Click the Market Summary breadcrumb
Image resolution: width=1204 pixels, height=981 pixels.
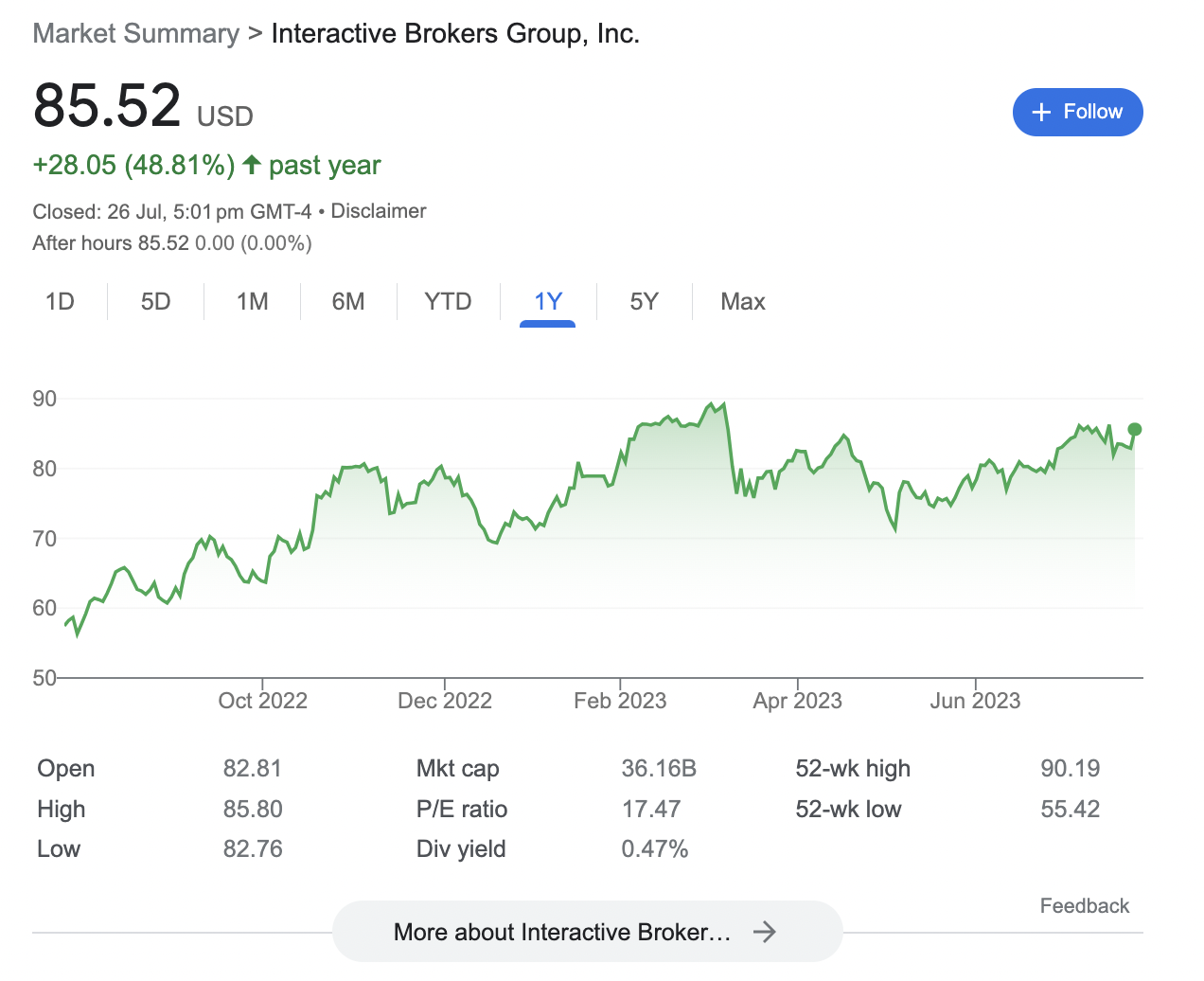click(136, 34)
